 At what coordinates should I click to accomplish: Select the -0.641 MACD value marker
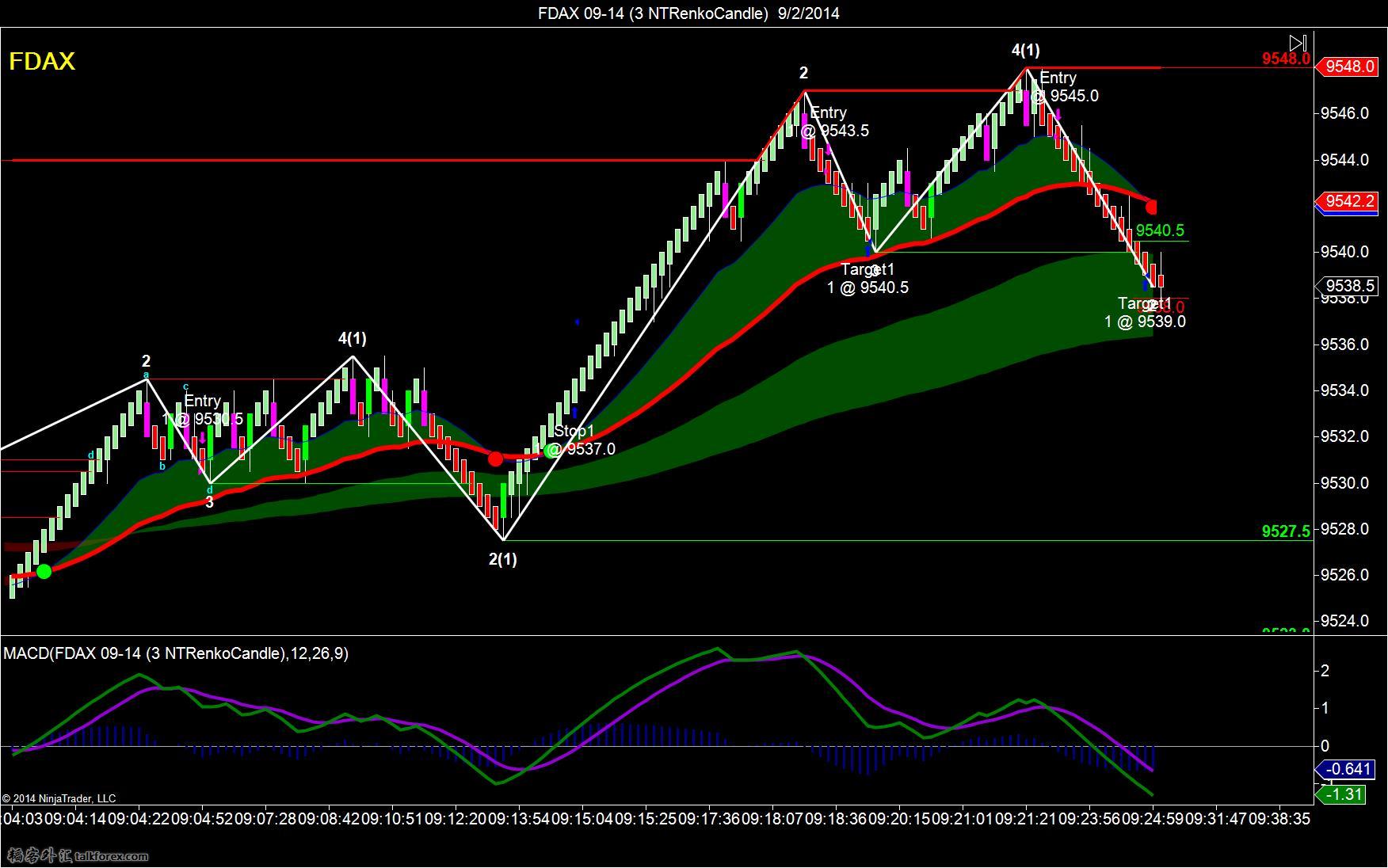click(x=1346, y=769)
